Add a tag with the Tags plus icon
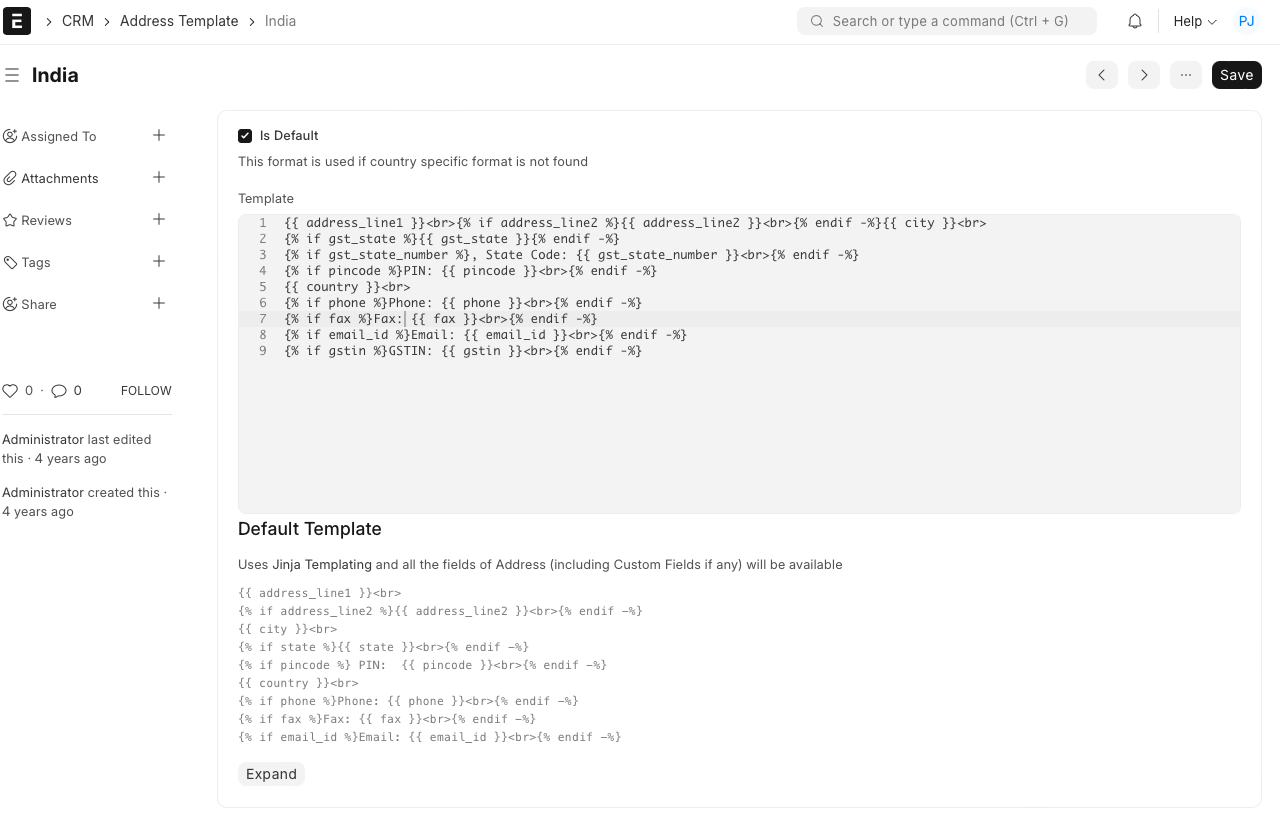Screen dimensions: 1280x825 coord(159,261)
